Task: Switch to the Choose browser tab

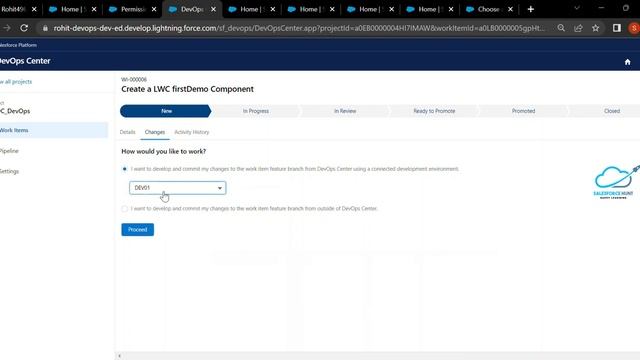Action: (x=488, y=9)
